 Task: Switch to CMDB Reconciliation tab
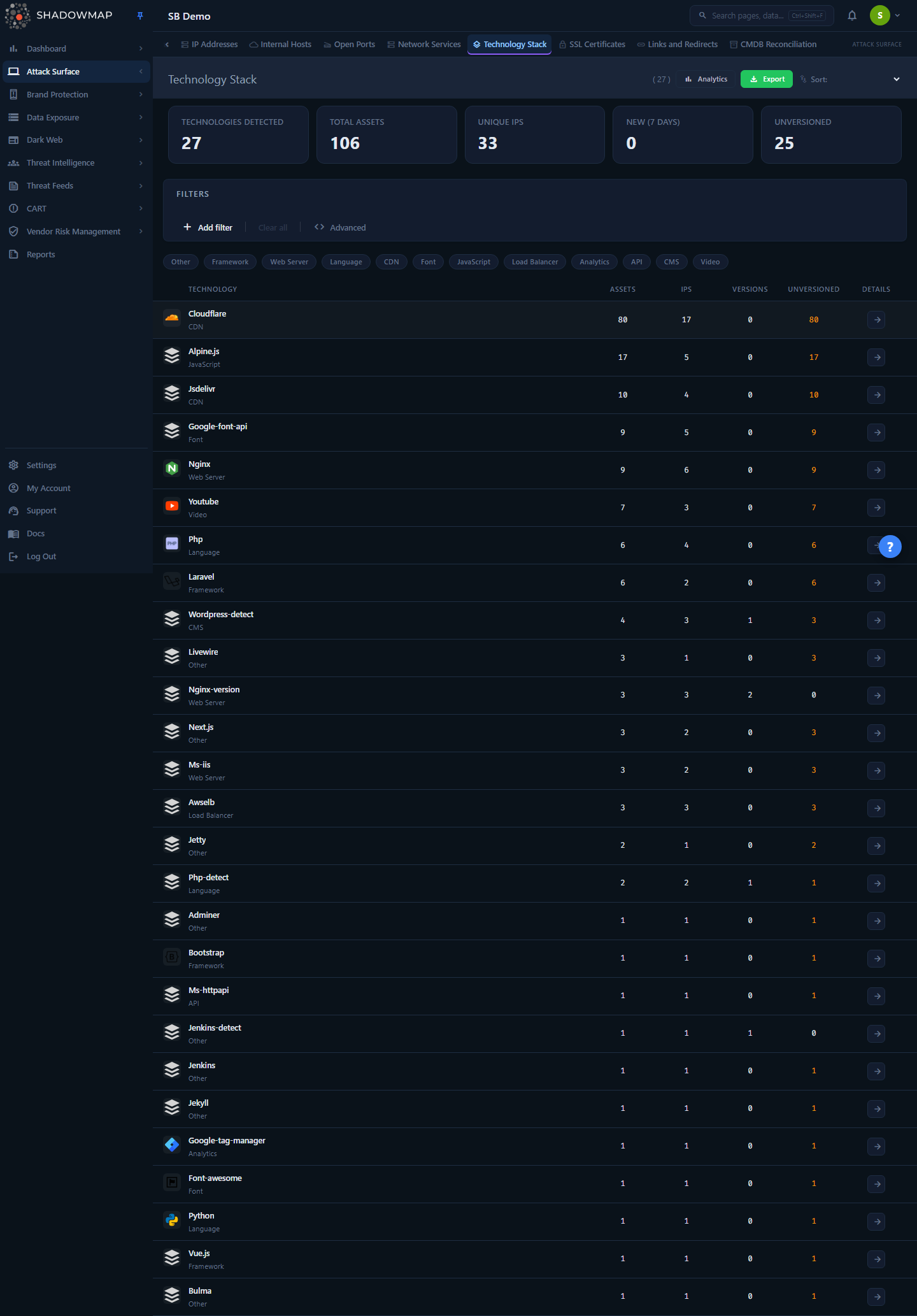pyautogui.click(x=773, y=45)
